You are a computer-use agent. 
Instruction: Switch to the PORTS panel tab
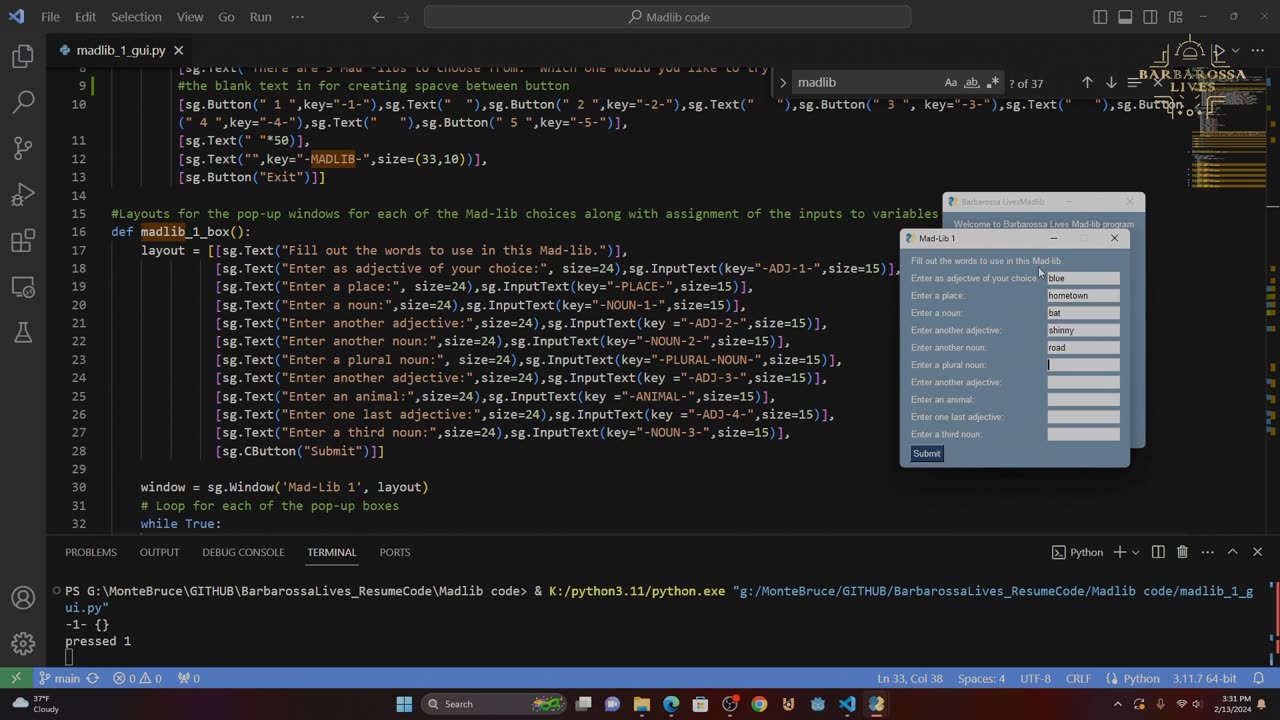point(395,552)
